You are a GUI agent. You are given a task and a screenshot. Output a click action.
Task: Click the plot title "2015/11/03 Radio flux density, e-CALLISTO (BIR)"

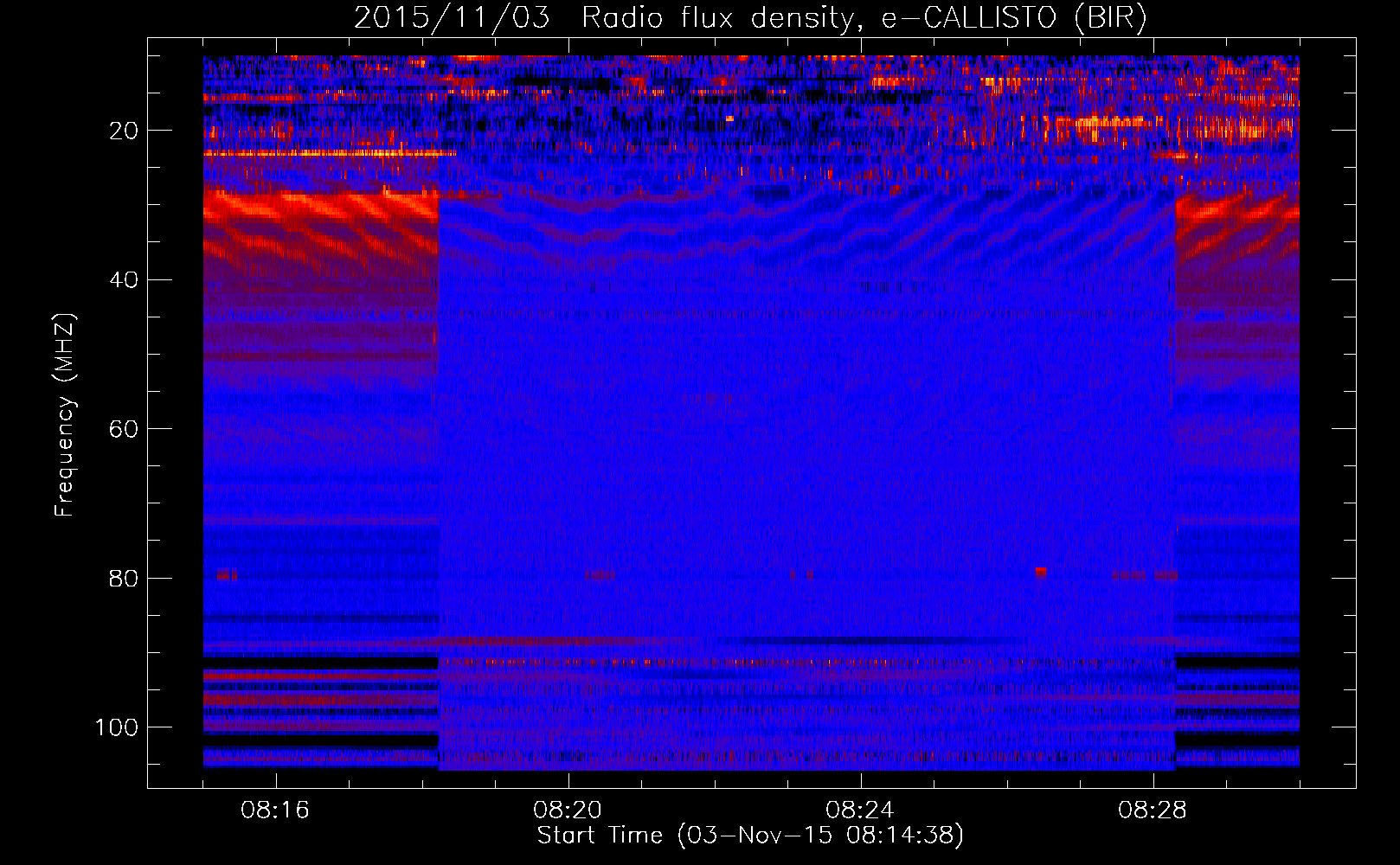pyautogui.click(x=750, y=18)
